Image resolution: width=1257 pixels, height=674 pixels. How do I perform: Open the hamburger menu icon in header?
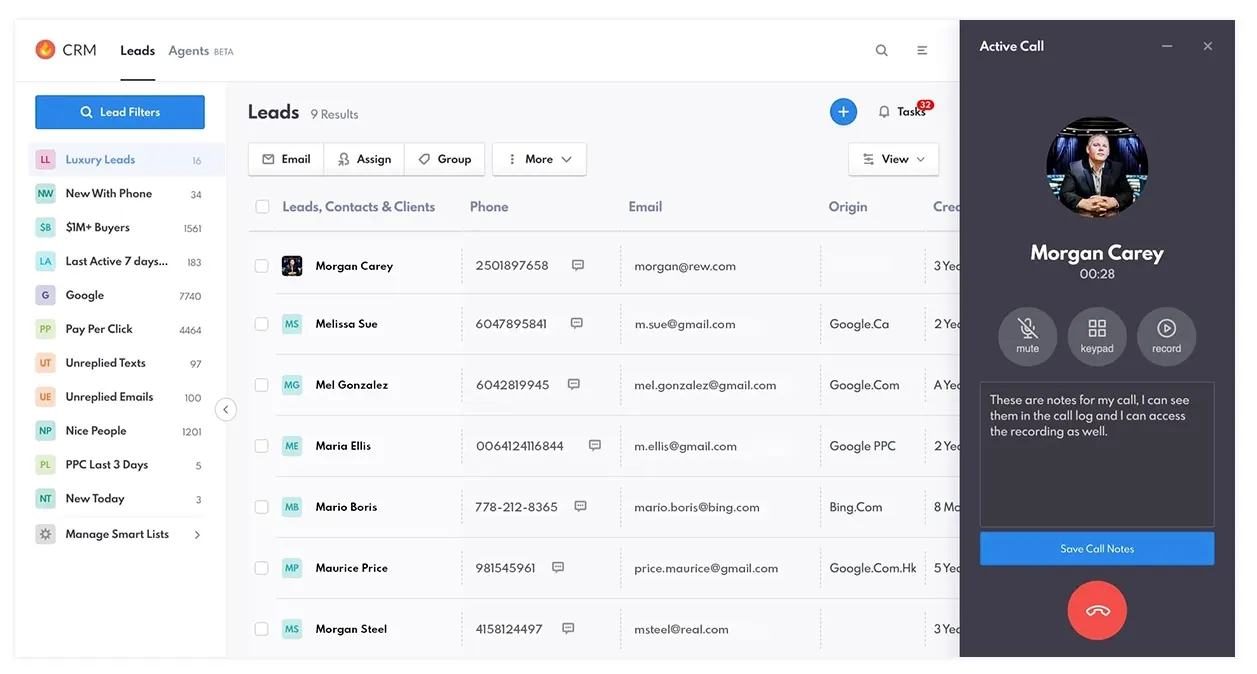click(922, 50)
